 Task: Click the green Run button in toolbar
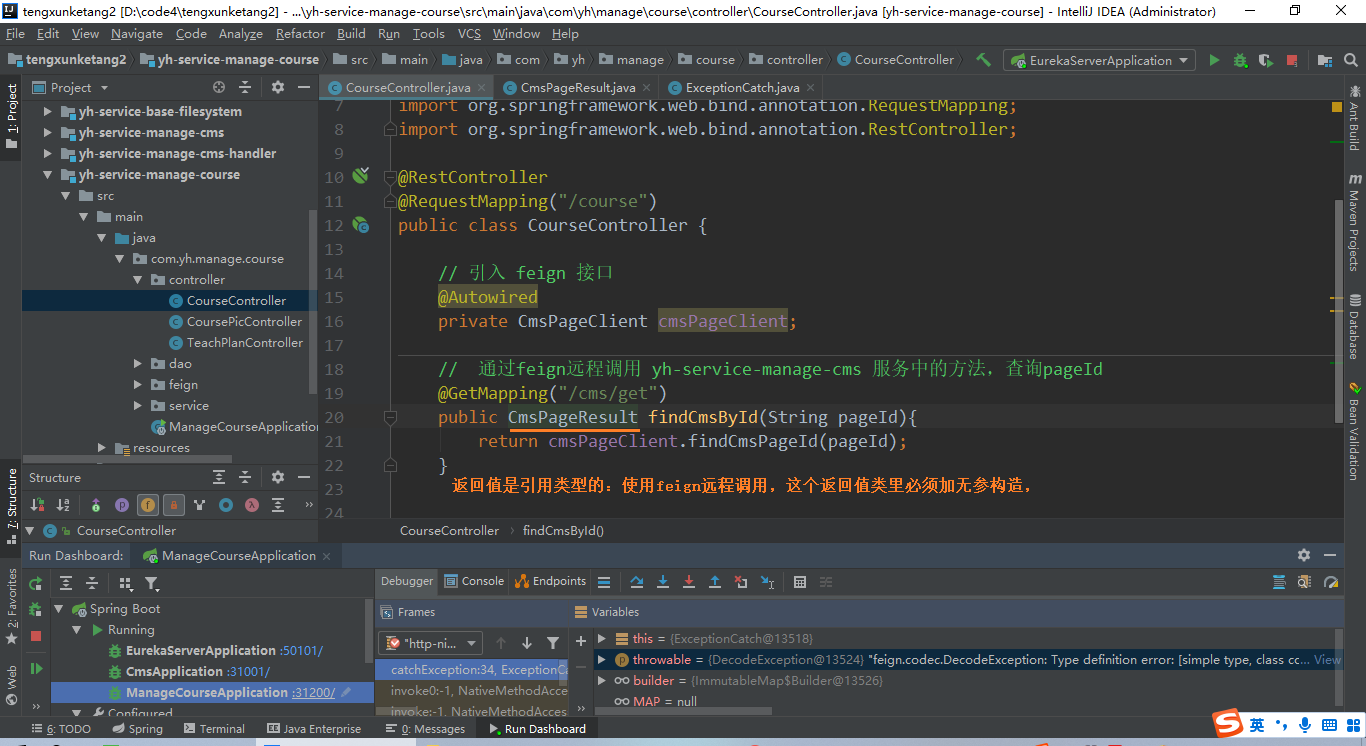(x=1213, y=60)
